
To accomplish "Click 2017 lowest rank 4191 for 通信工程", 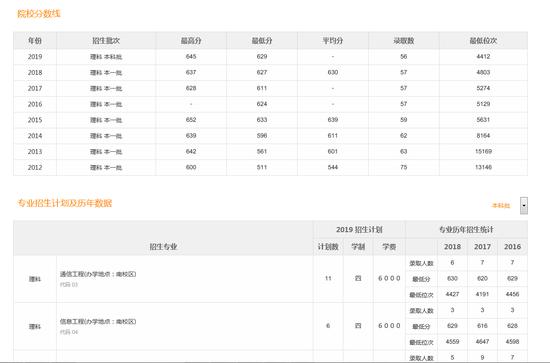I will [x=482, y=294].
